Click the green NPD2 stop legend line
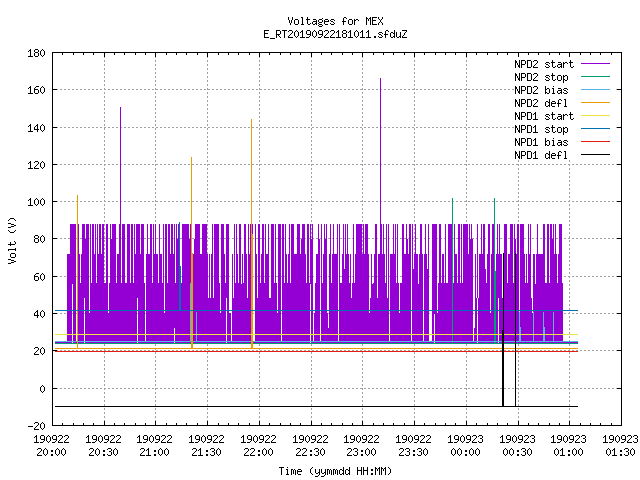Screen dimensions: 640x480 595,76
